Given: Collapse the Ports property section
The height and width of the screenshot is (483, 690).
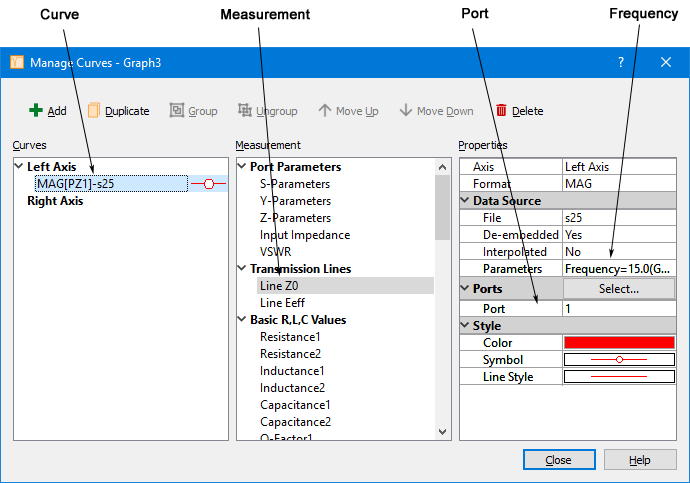Looking at the screenshot, I should point(465,288).
